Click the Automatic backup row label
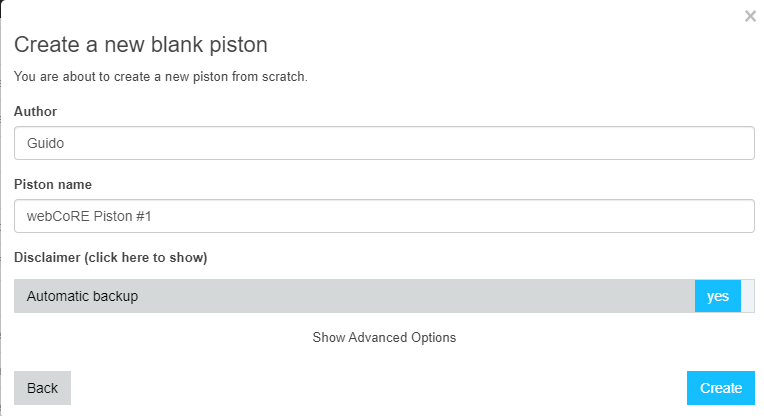The height and width of the screenshot is (416, 764). point(82,296)
